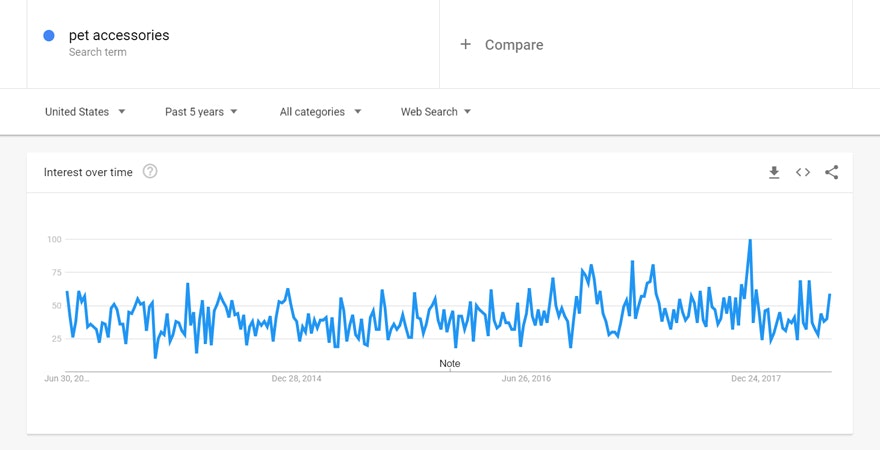The height and width of the screenshot is (450, 880).
Task: Expand the Past 5 years time range
Action: [201, 112]
